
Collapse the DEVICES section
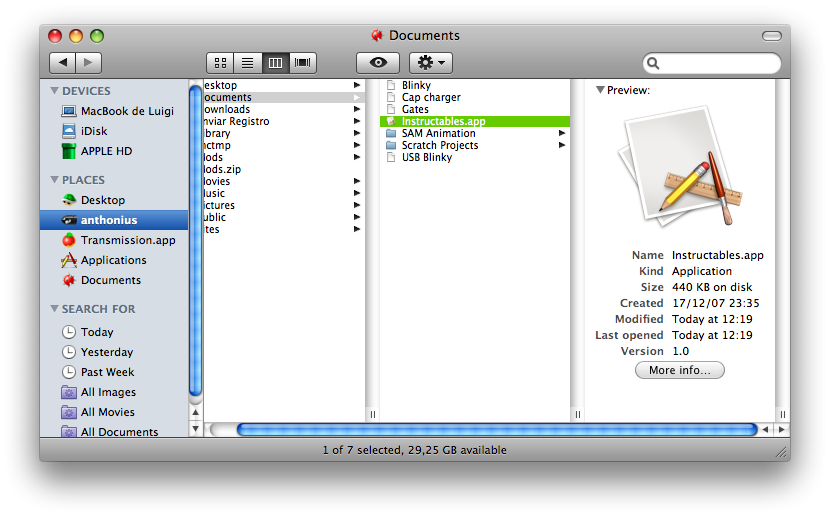[54, 90]
